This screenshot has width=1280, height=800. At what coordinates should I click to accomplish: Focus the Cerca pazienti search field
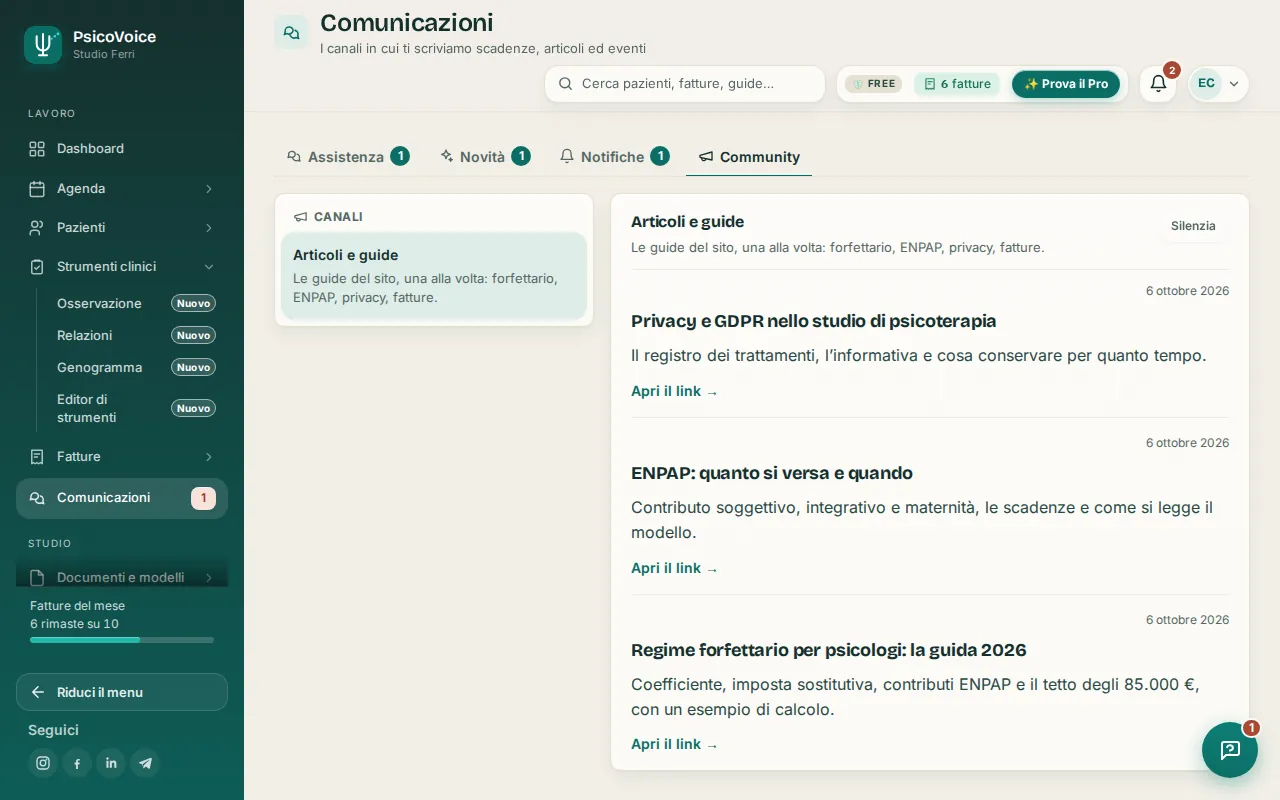[x=685, y=84]
